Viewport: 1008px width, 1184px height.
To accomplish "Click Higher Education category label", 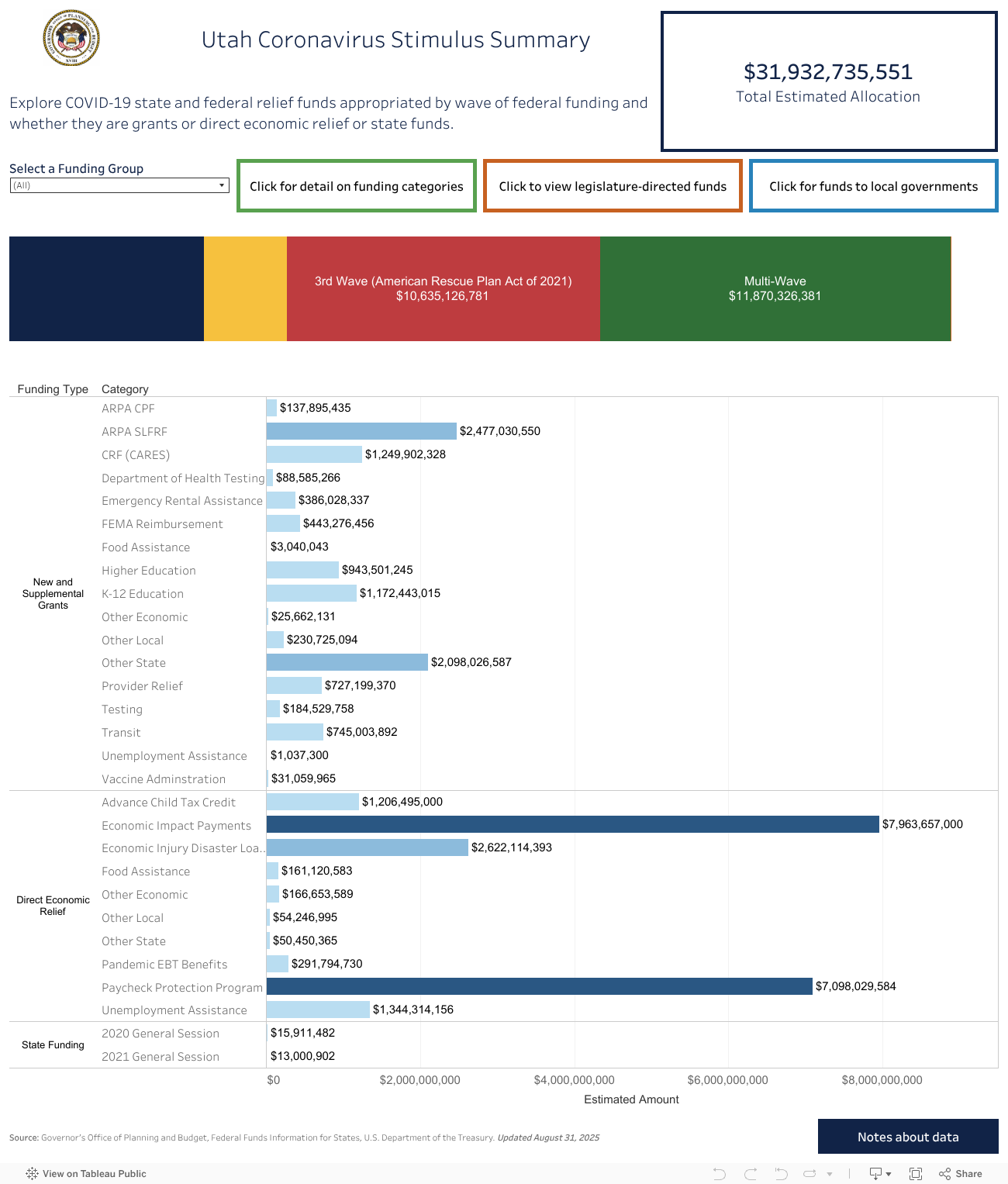I will (149, 571).
